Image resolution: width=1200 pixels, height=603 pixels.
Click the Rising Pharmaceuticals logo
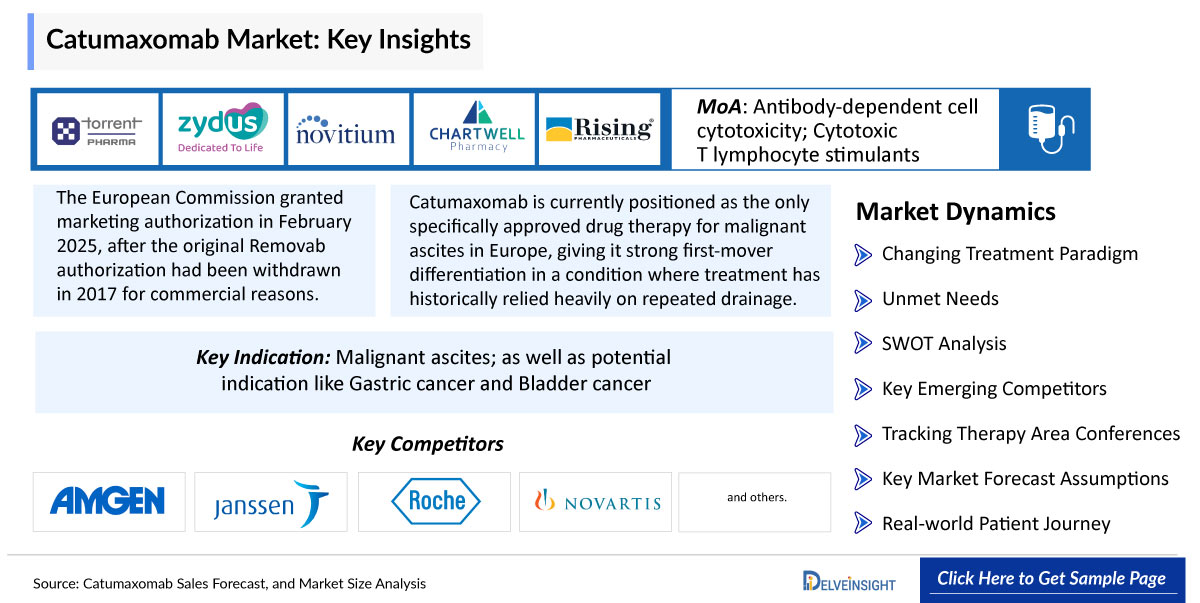coord(599,130)
